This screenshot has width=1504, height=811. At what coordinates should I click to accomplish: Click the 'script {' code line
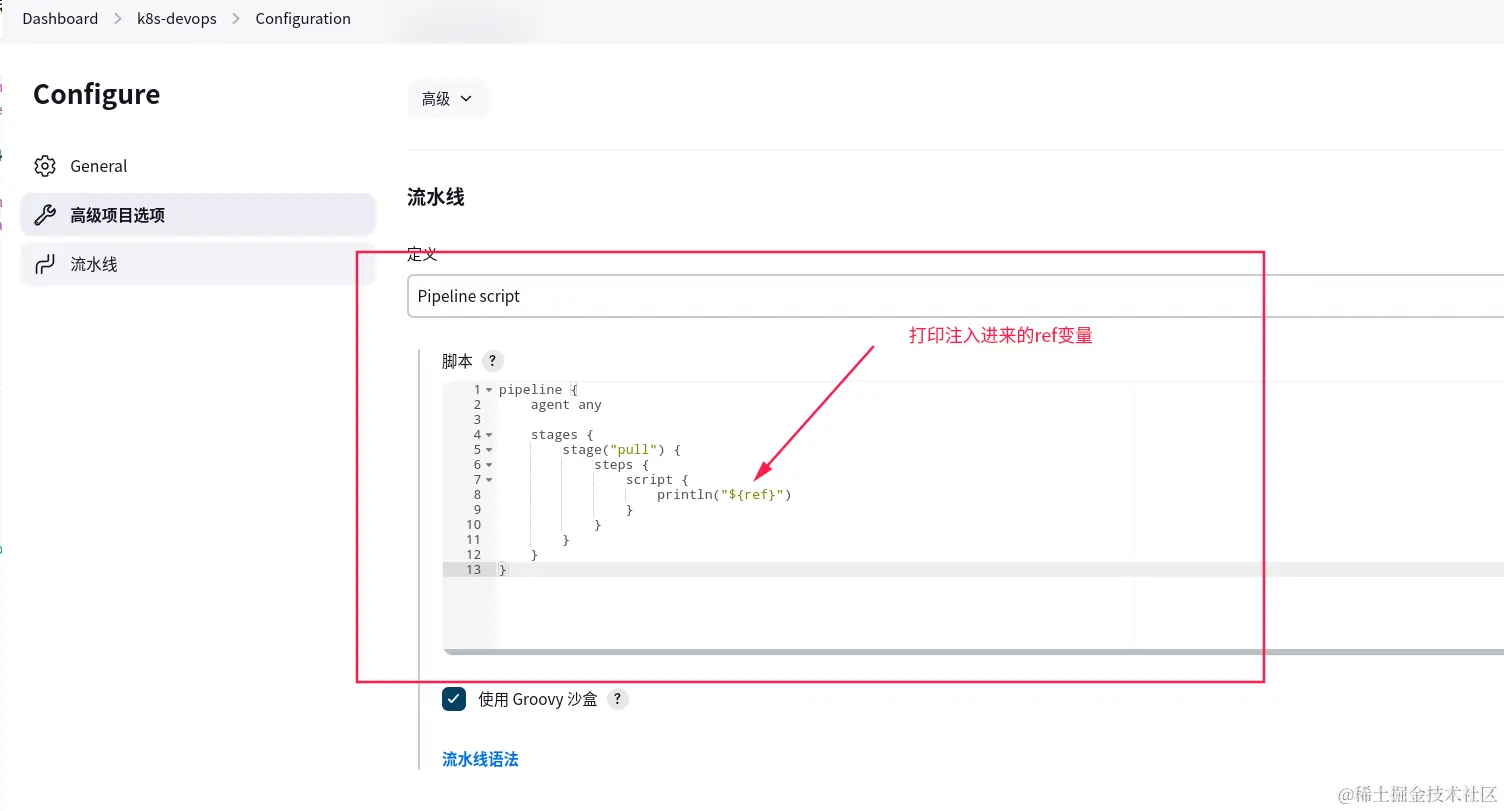coord(657,480)
